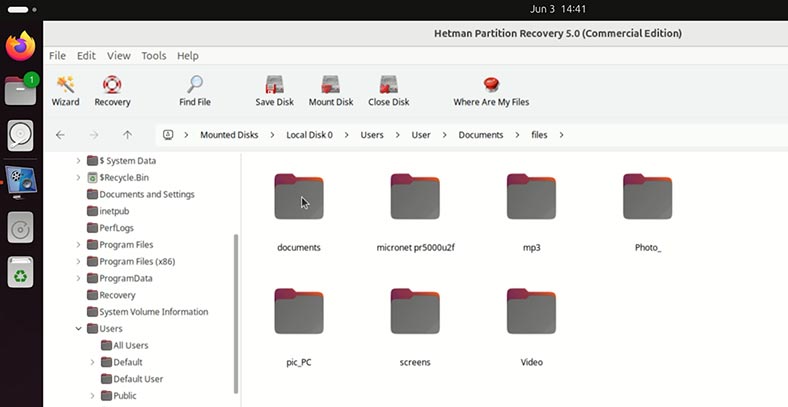Navigate to User breadcrumb segment
Screen dimensions: 788x407
[x=421, y=135]
